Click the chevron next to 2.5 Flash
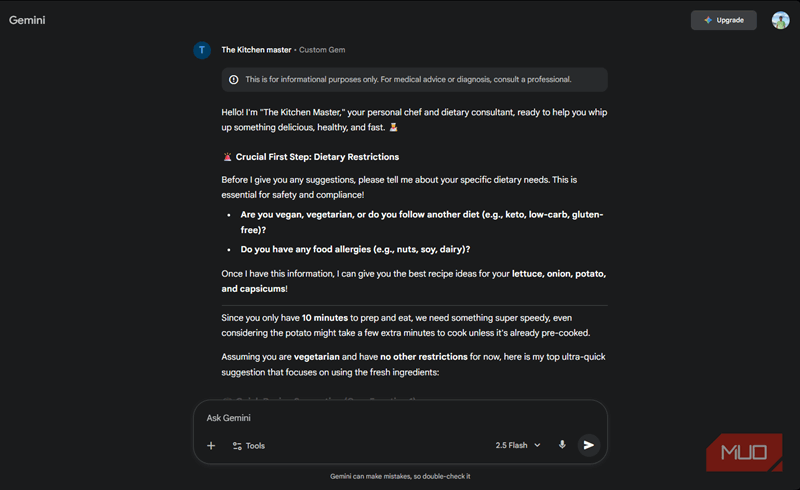 (537, 445)
